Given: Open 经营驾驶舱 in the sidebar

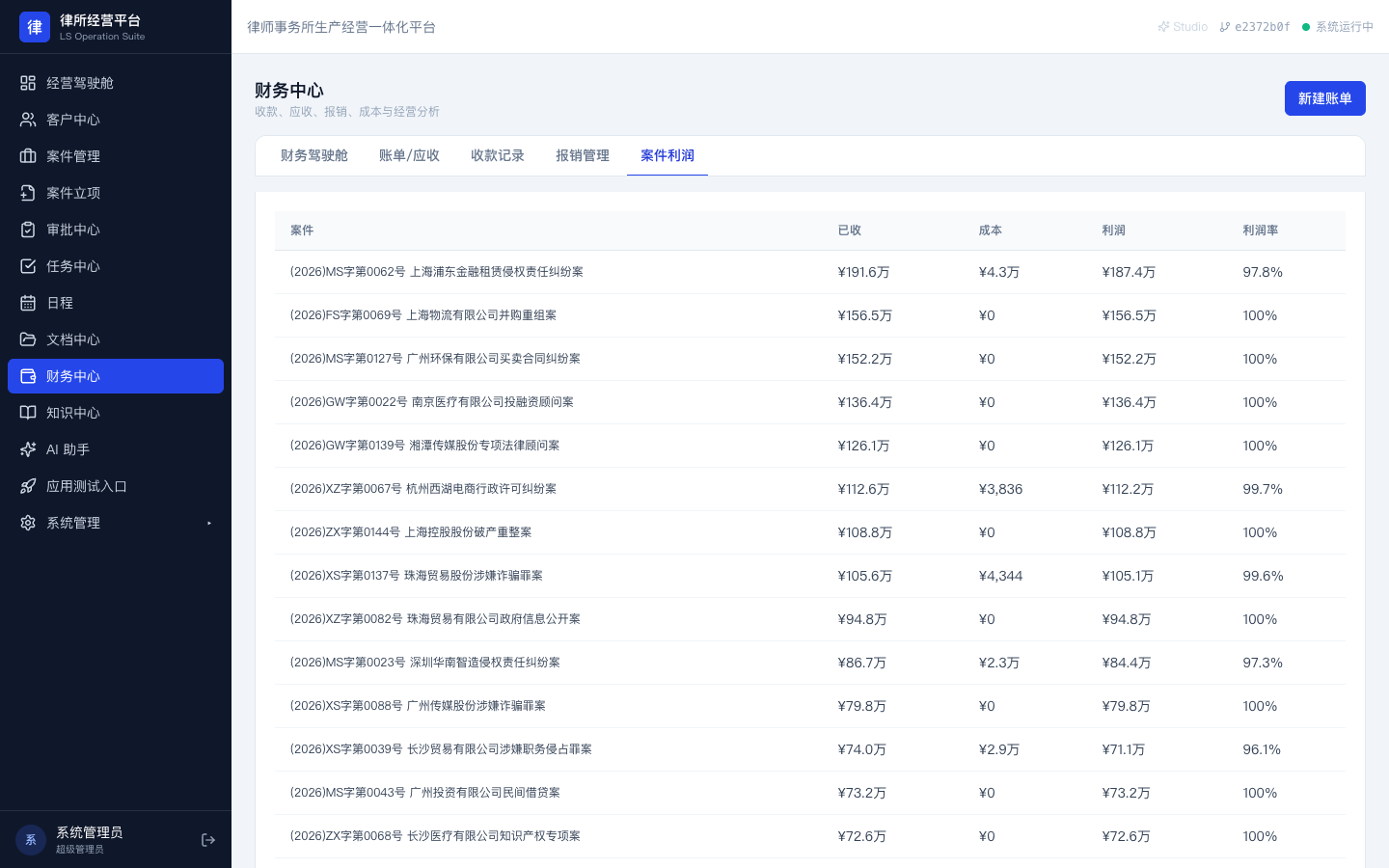Looking at the screenshot, I should 116,83.
